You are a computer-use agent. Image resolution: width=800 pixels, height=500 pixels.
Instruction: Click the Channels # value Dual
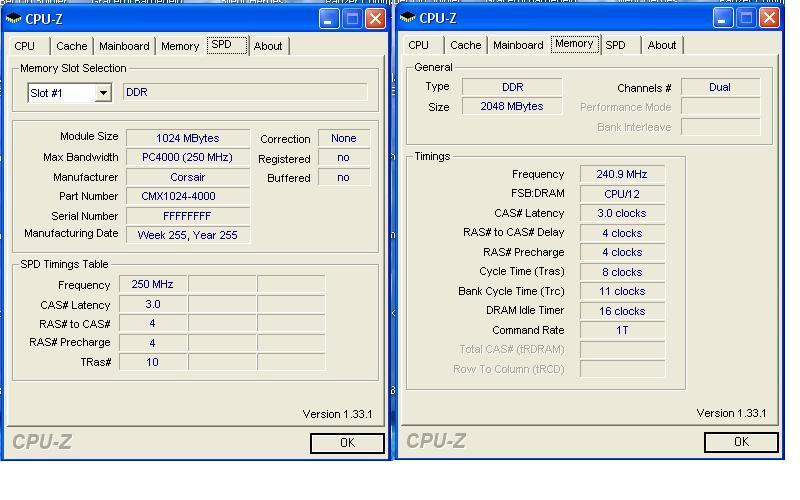tap(720, 87)
